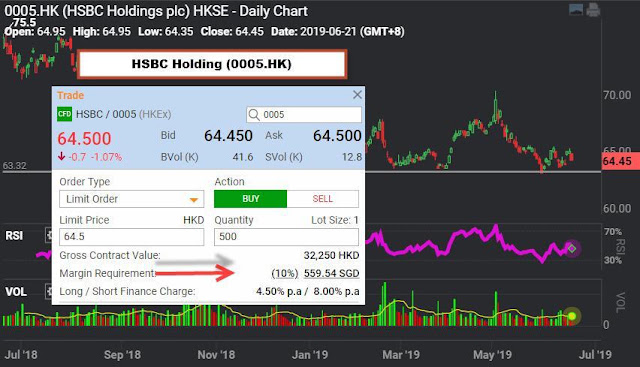Click the green CFD badge icon
Viewport: 640px width, 367px height.
[x=64, y=114]
